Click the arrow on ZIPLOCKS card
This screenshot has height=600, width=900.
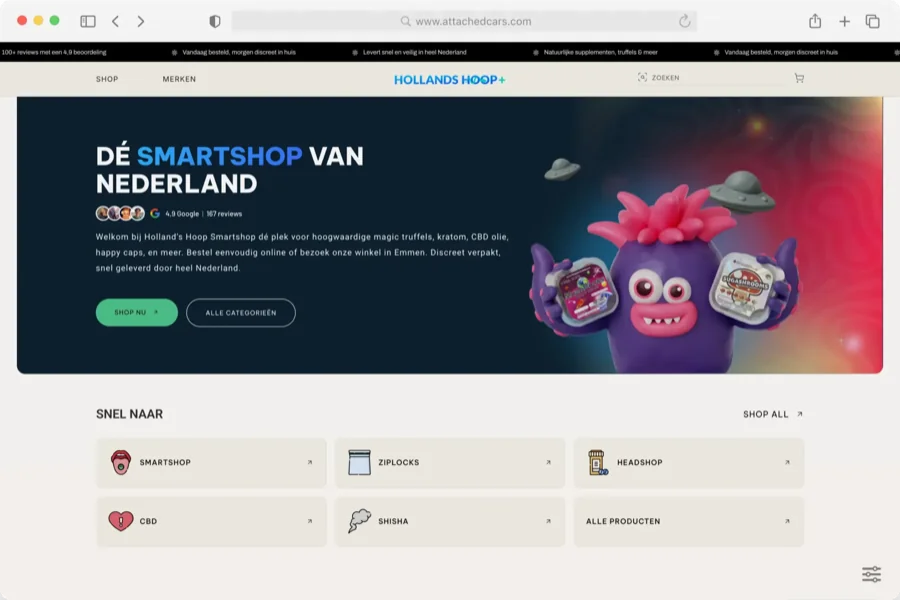(549, 462)
